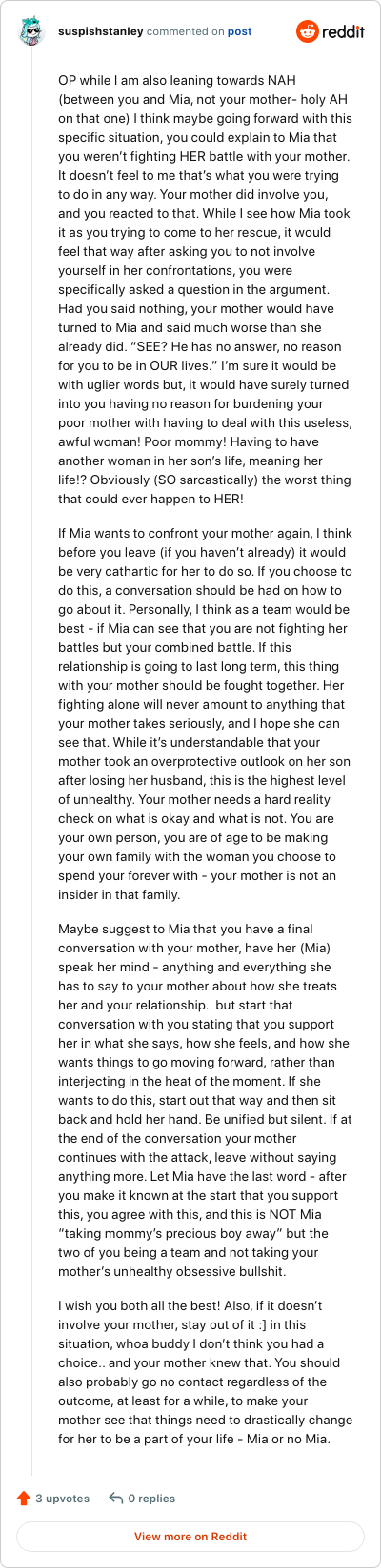
Task: Follow the blue "post" link
Action: (239, 31)
